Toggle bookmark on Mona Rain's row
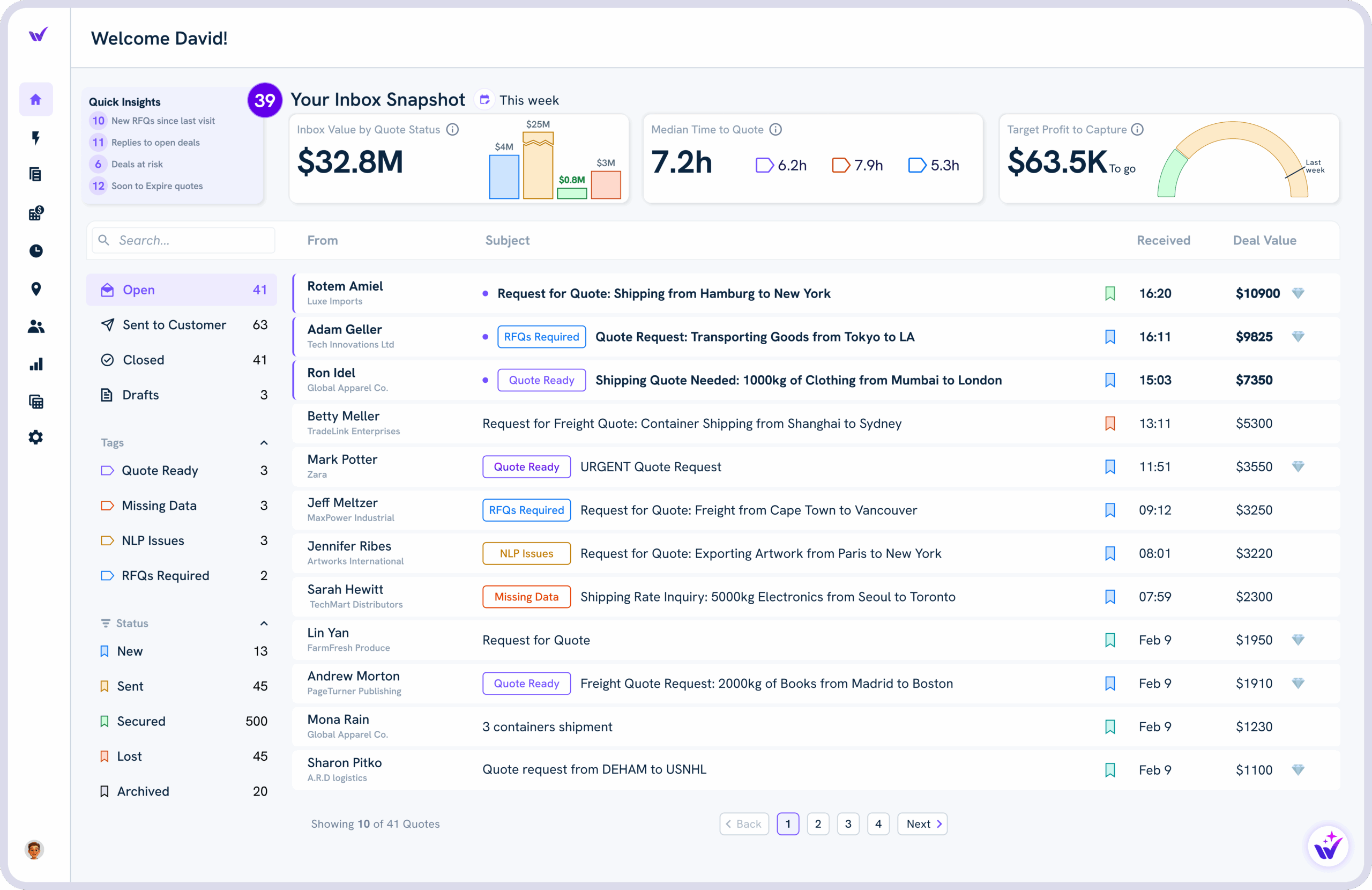 tap(1110, 727)
